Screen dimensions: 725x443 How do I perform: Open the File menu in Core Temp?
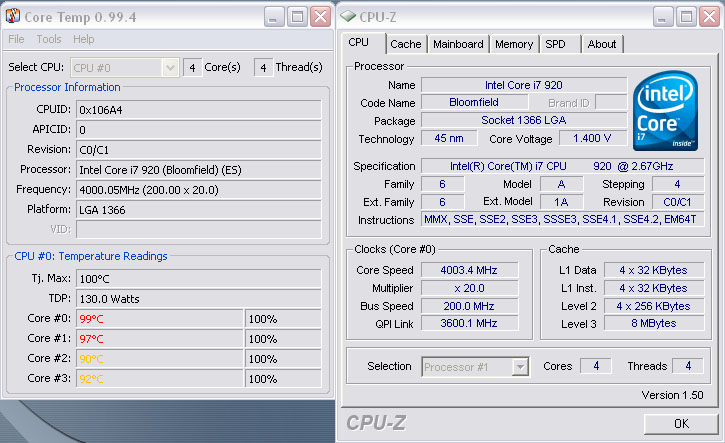click(x=16, y=39)
